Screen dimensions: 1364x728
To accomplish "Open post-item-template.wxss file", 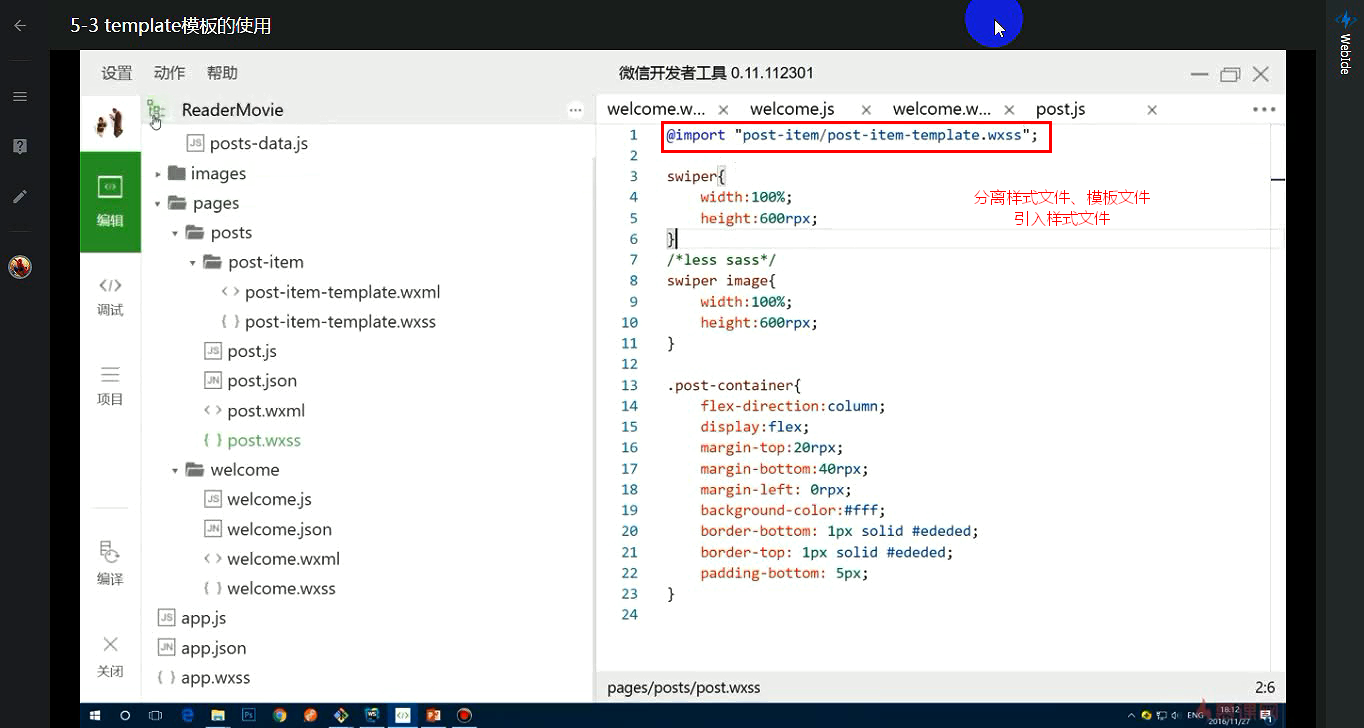I will [x=340, y=322].
